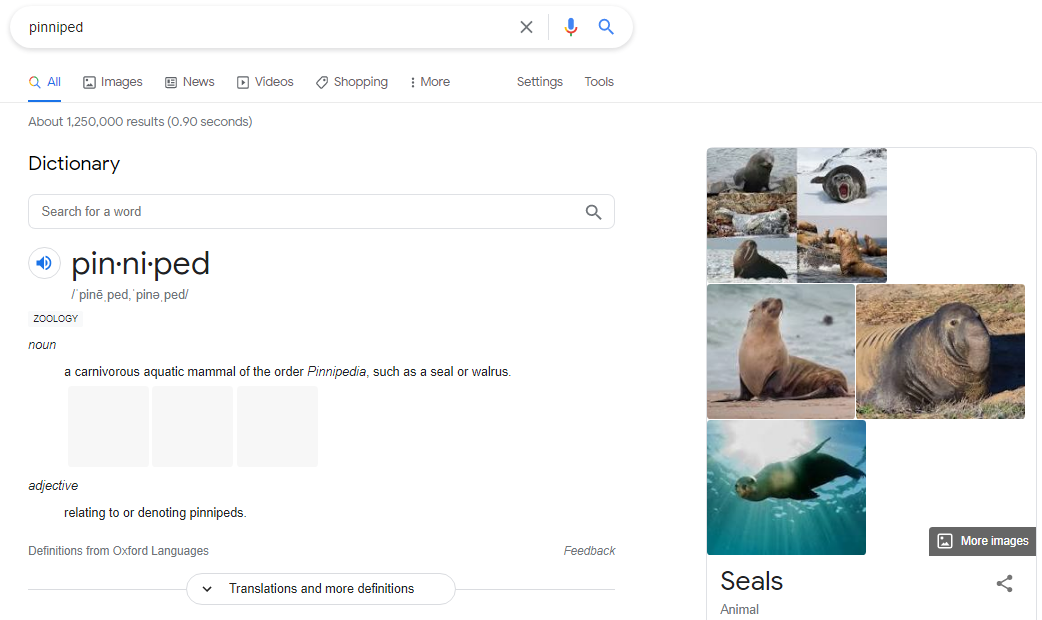This screenshot has width=1042, height=620.
Task: Start voice search with the microphone icon
Action: [571, 27]
